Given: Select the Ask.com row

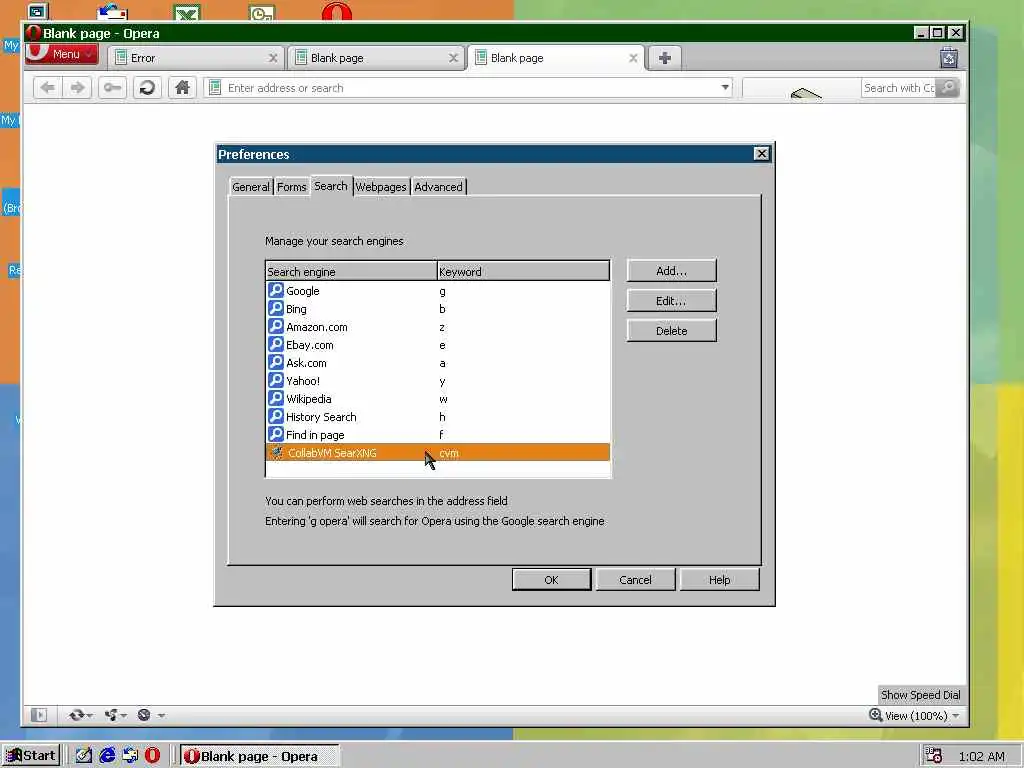Looking at the screenshot, I should 438,362.
